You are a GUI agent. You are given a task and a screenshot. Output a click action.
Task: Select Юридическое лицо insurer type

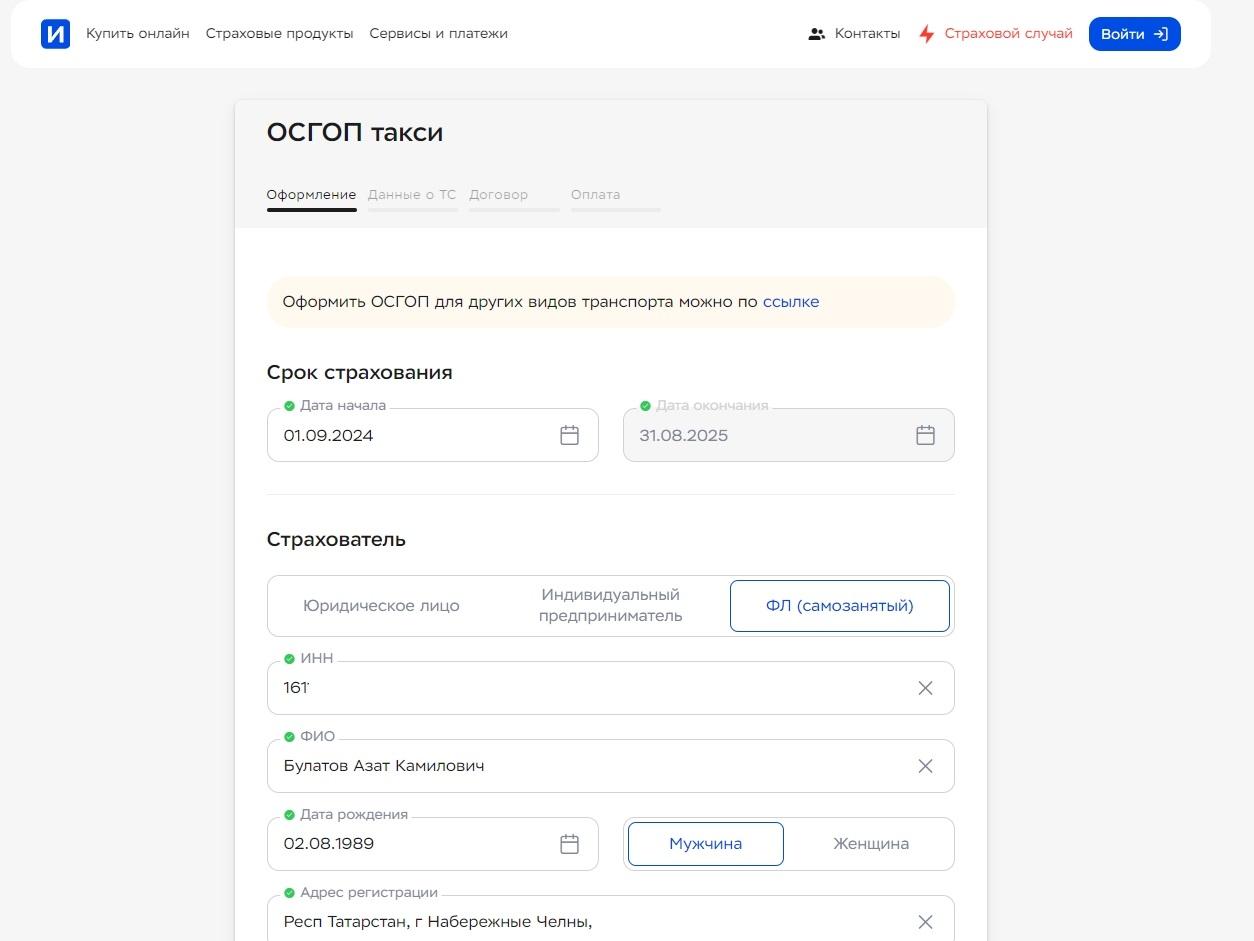381,606
